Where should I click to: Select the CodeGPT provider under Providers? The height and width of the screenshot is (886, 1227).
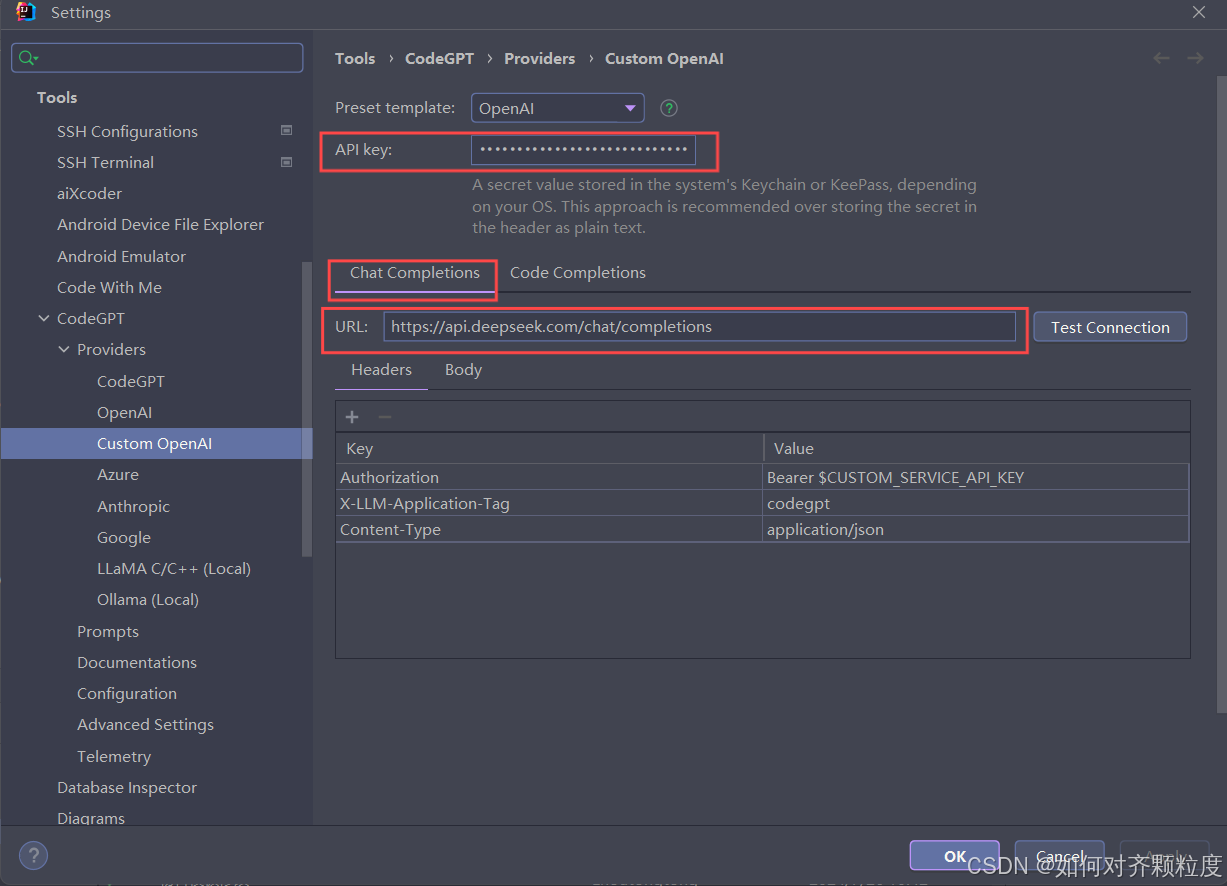131,381
